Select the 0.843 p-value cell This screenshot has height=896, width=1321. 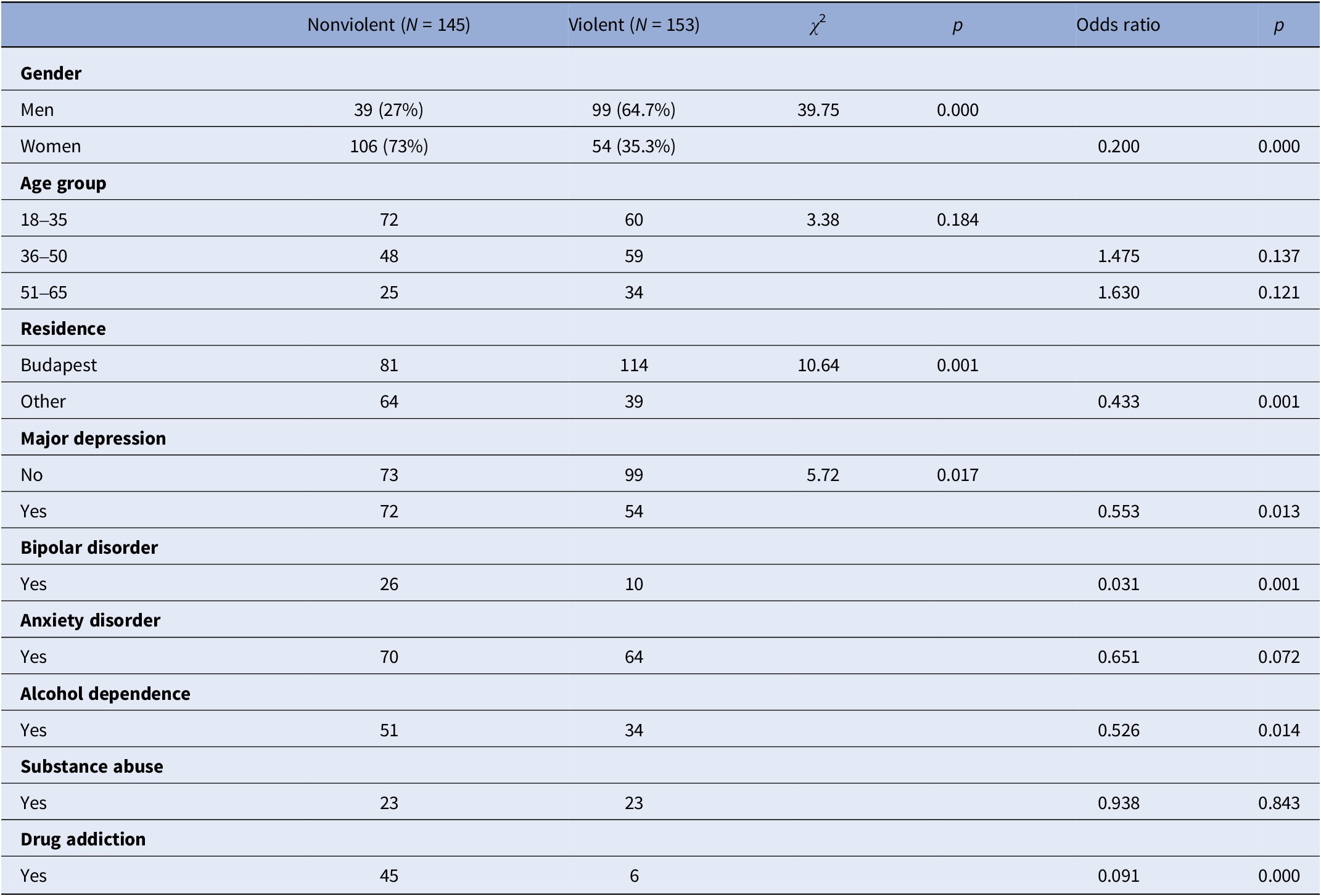point(1278,803)
